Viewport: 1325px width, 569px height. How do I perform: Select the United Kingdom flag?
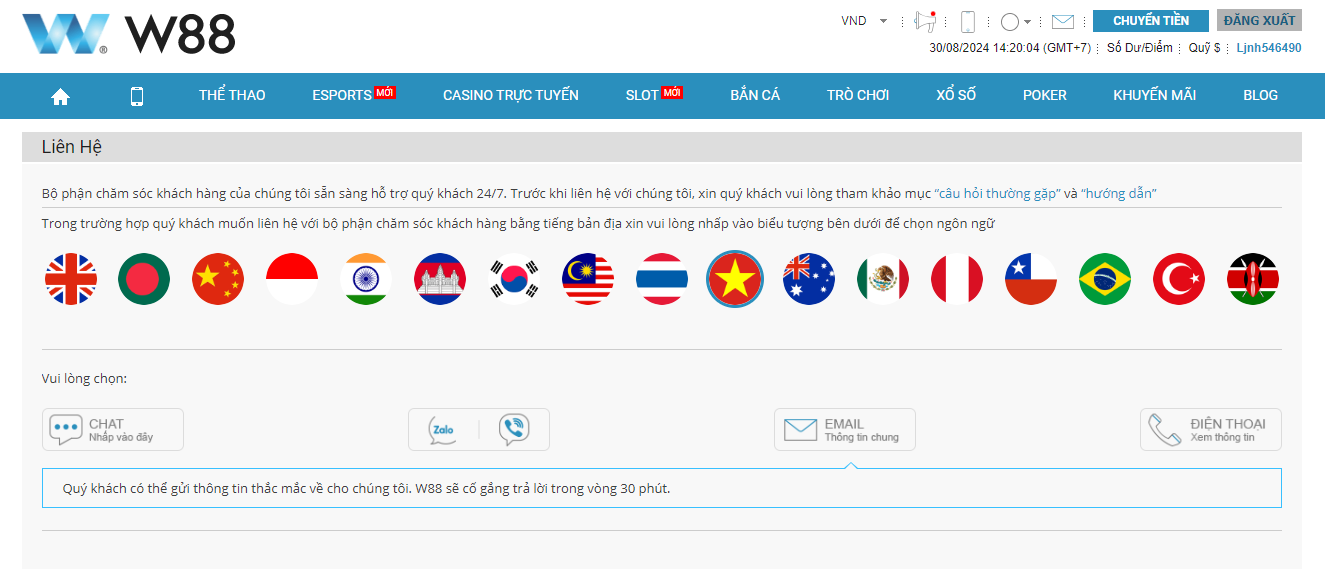click(71, 279)
